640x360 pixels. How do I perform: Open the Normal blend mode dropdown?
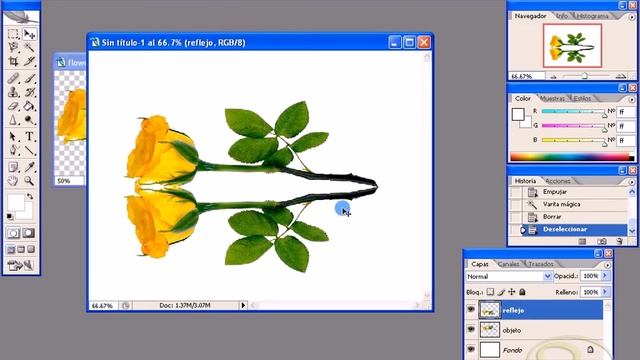547,276
